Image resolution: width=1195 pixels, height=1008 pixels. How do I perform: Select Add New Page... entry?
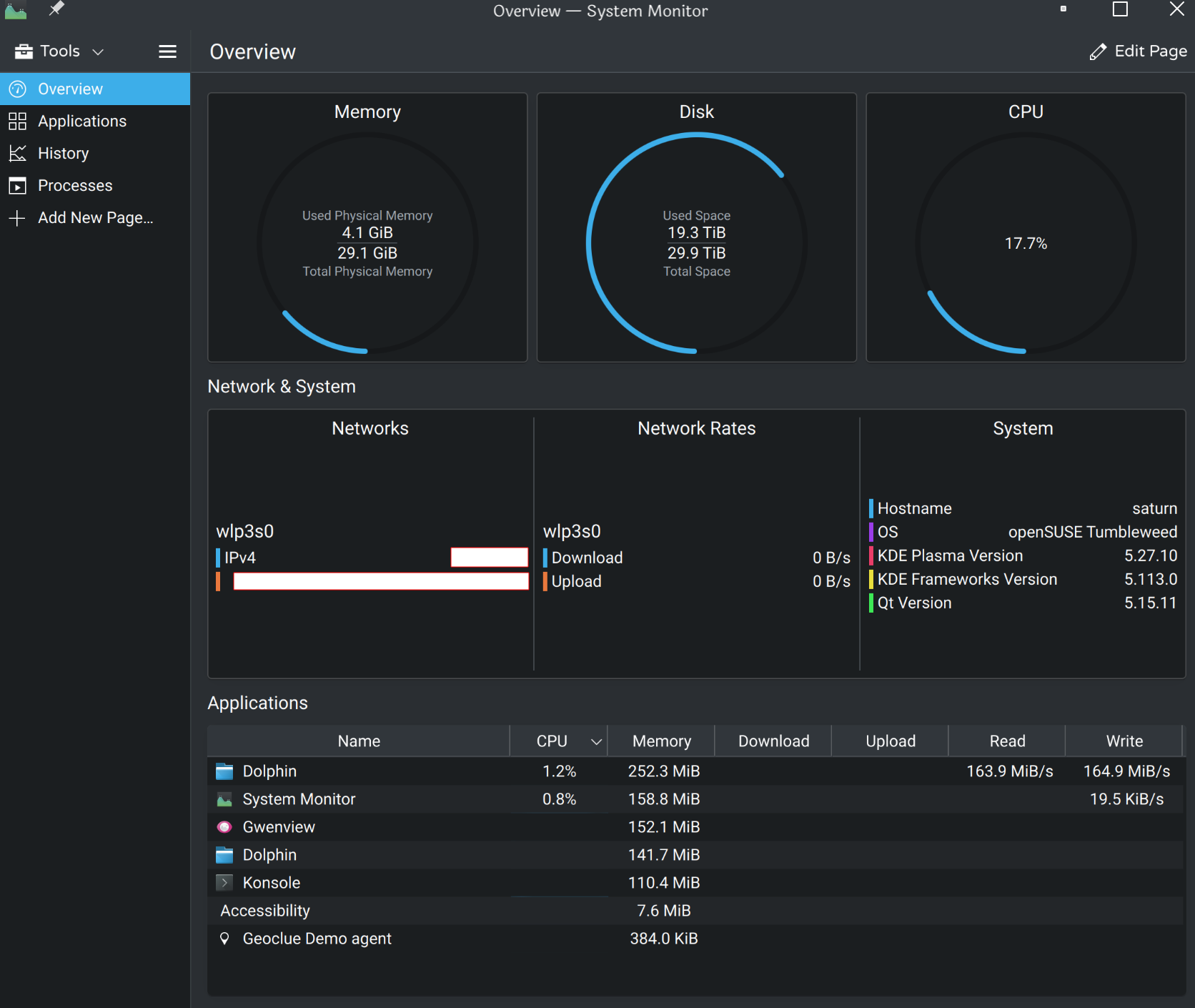point(95,217)
